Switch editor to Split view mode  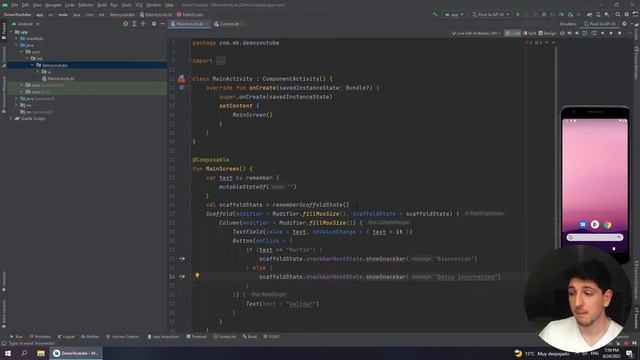tap(530, 33)
